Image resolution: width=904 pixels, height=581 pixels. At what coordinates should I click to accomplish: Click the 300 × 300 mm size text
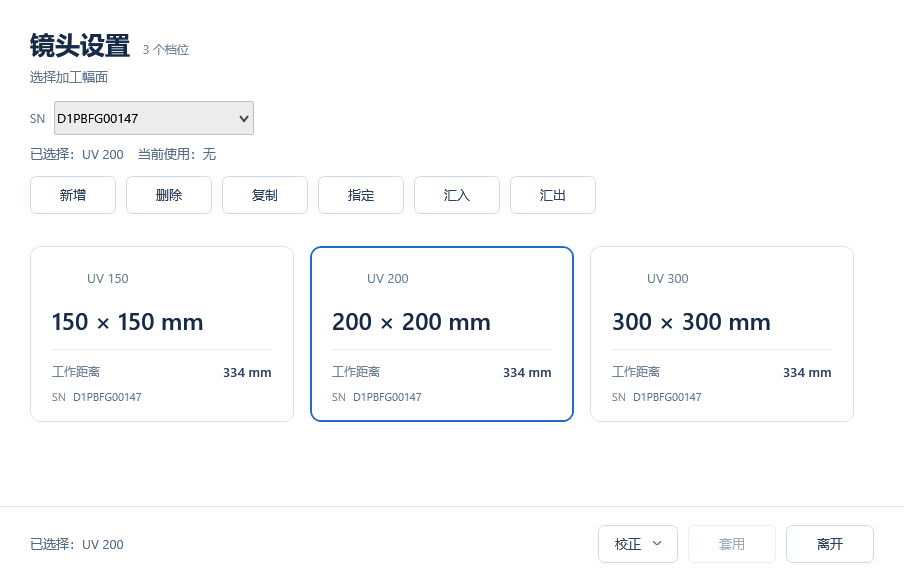[691, 322]
